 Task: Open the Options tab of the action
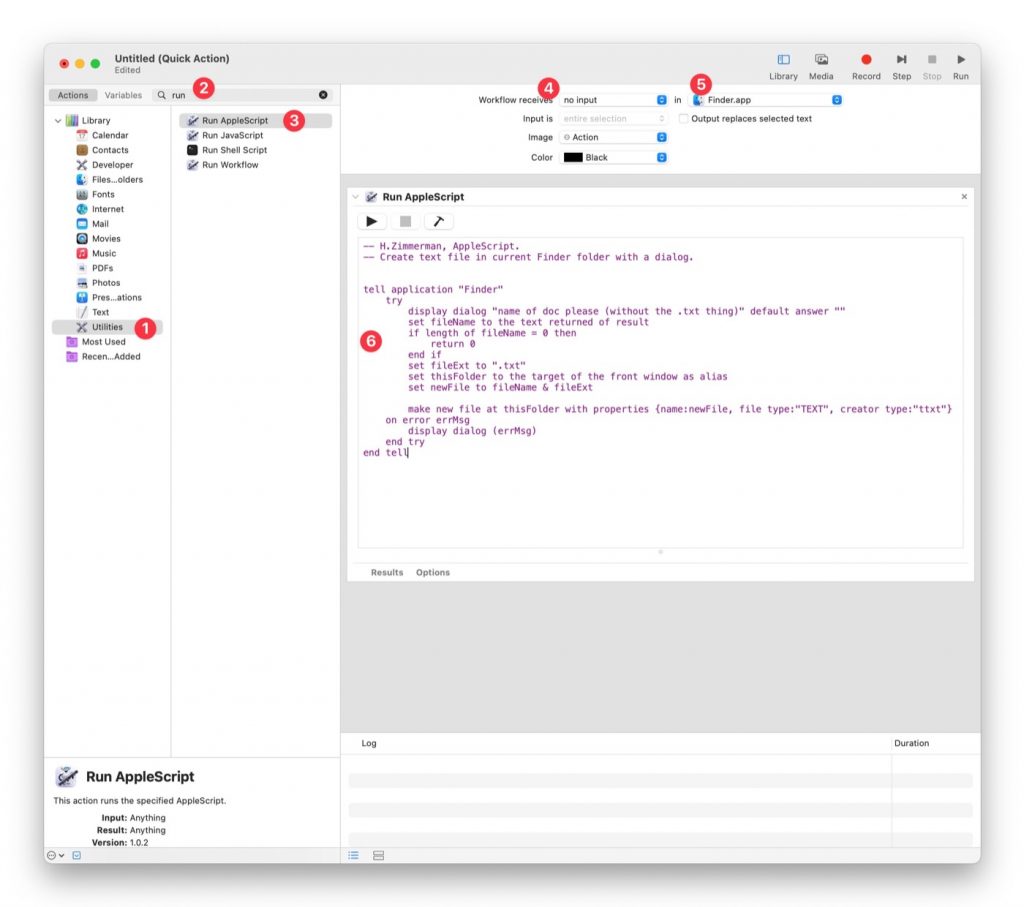coord(433,572)
